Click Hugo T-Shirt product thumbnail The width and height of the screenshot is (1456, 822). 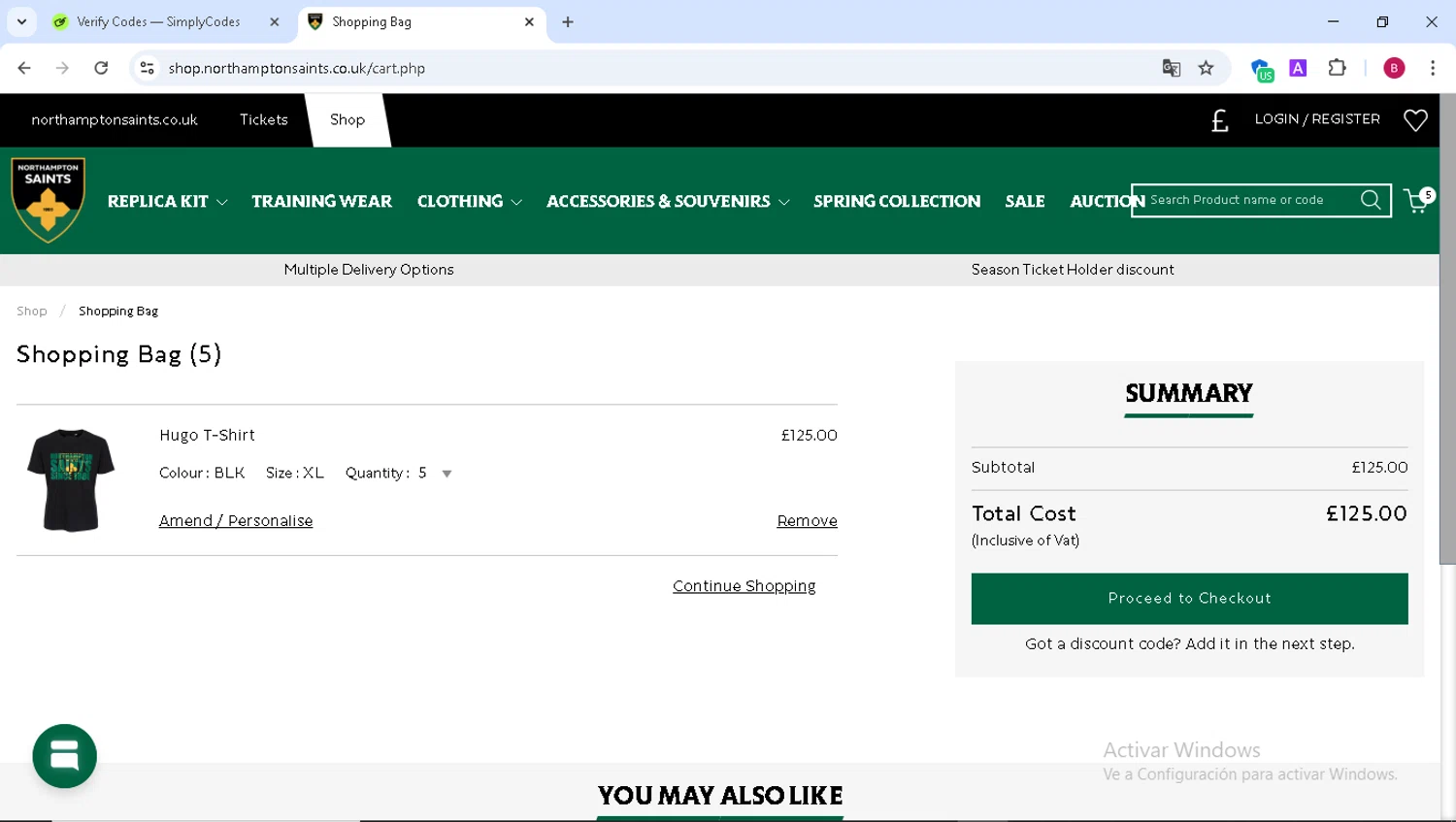point(71,480)
